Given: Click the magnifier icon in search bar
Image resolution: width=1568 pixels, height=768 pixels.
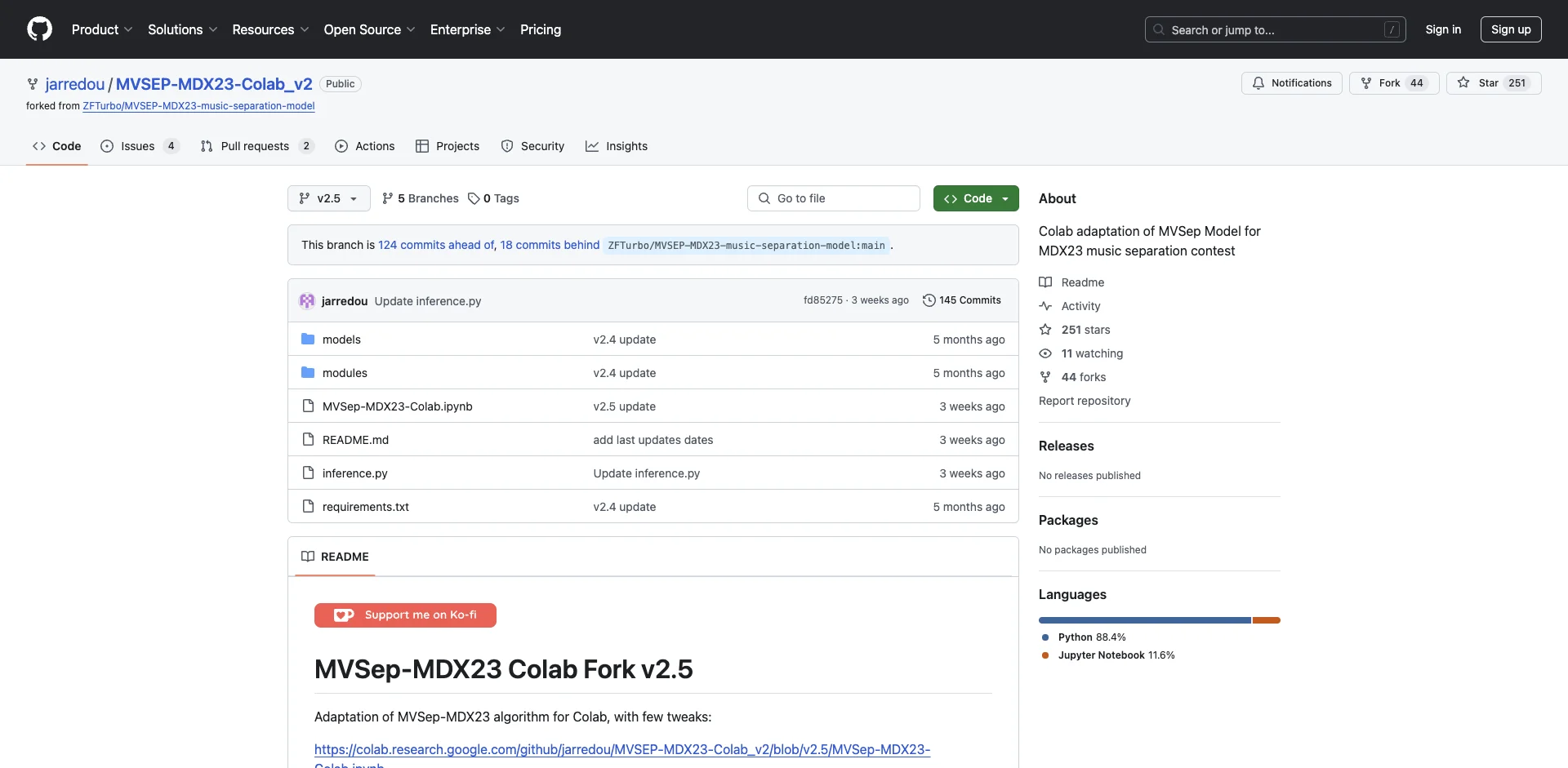Looking at the screenshot, I should [1159, 29].
